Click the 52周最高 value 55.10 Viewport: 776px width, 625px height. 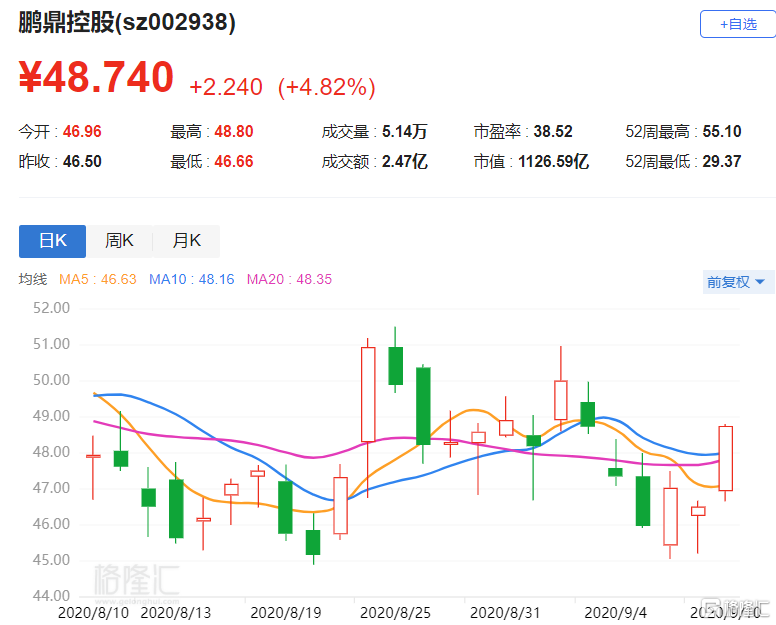click(x=722, y=132)
